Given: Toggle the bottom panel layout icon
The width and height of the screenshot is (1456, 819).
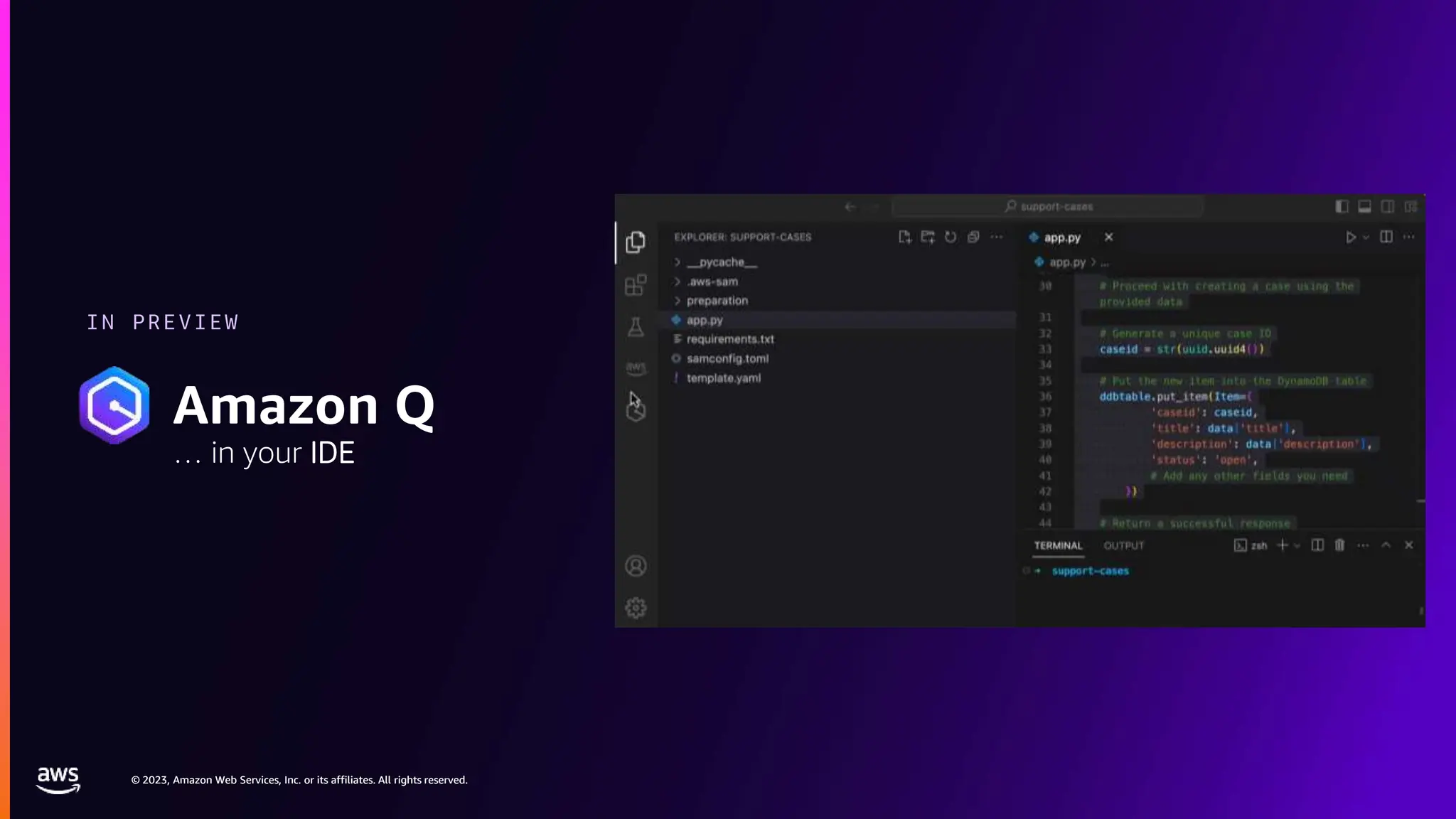Looking at the screenshot, I should 1364,207.
